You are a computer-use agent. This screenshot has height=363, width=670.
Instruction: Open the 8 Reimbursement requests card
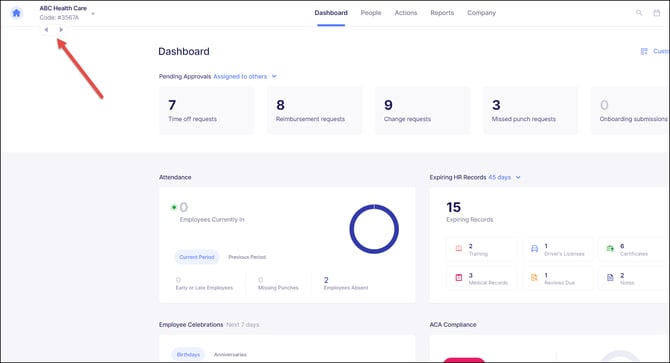point(314,111)
